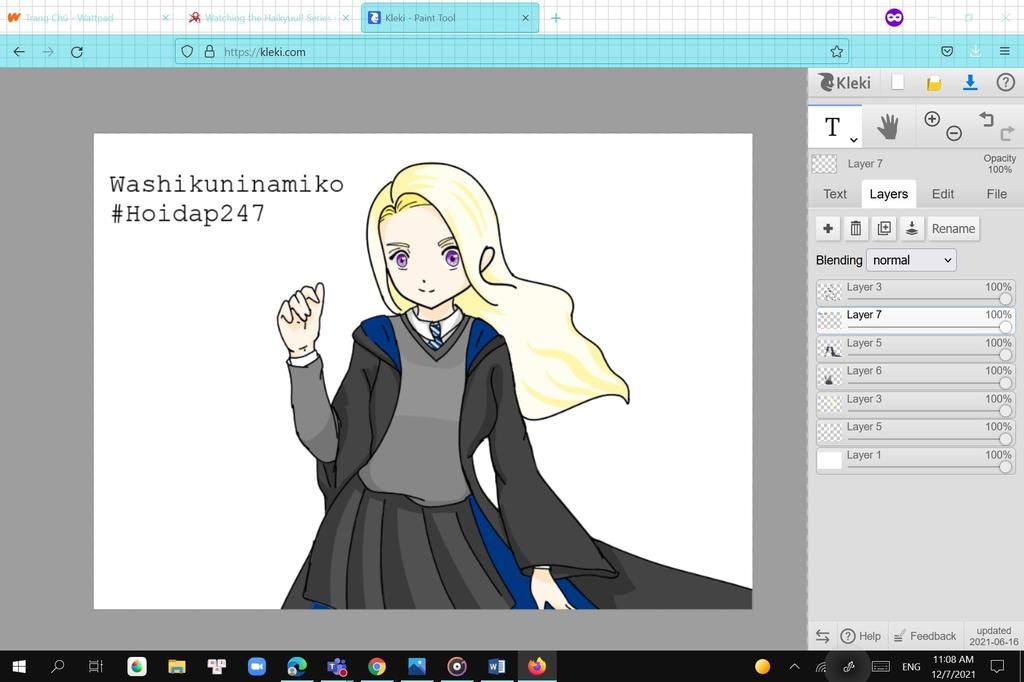Select Layer 7 in the layer list

click(916, 320)
